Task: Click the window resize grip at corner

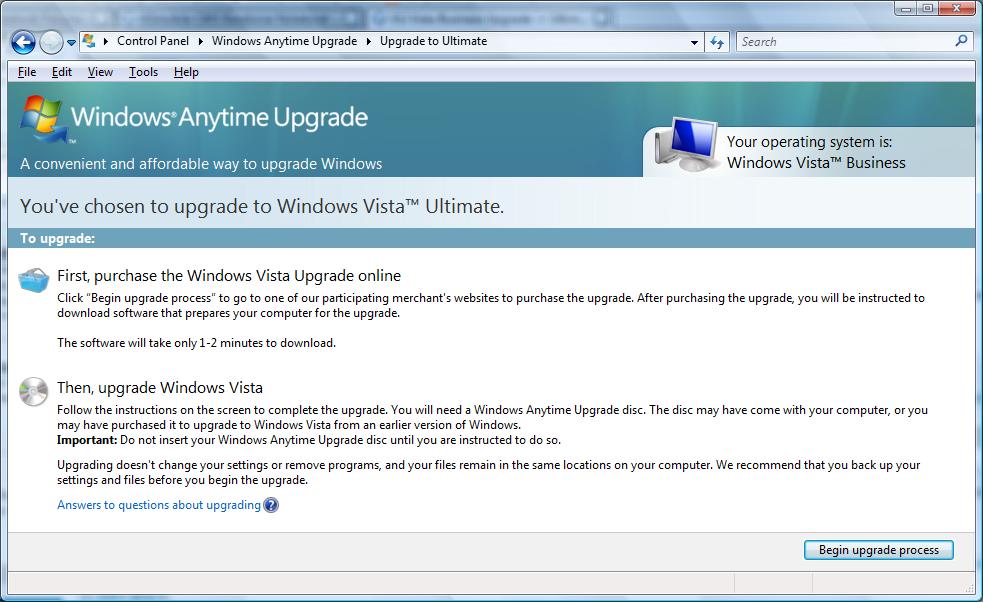Action: 970,587
